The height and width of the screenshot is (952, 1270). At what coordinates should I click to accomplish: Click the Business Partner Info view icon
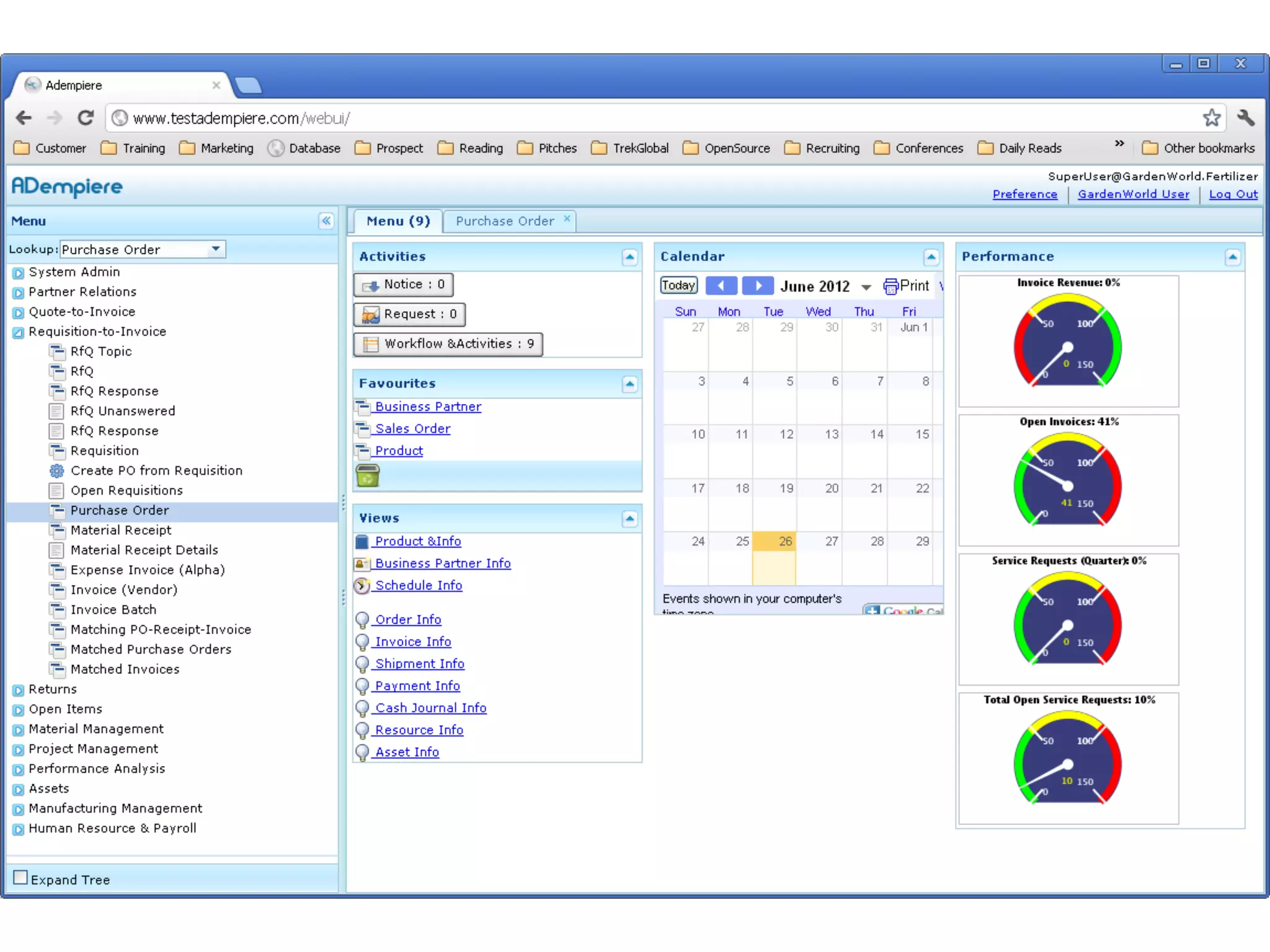tap(362, 563)
